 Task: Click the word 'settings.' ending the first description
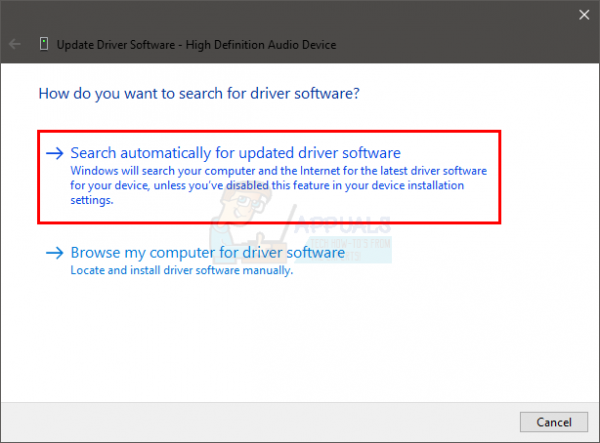[92, 200]
